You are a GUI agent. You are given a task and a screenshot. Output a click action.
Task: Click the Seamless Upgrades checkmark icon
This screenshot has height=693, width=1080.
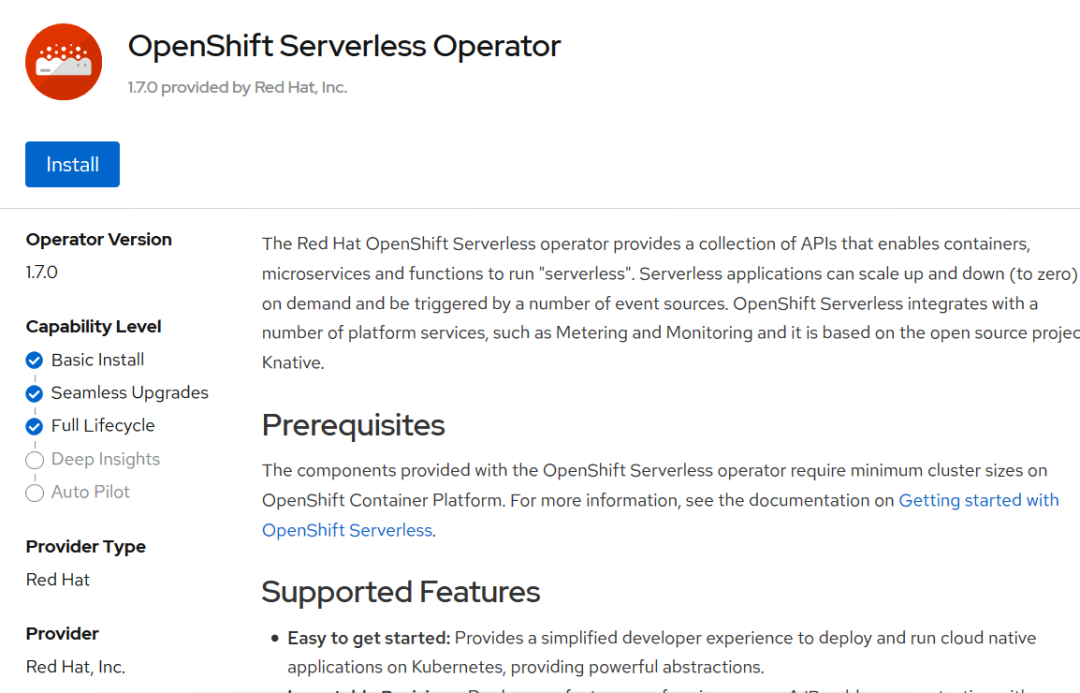tap(34, 393)
